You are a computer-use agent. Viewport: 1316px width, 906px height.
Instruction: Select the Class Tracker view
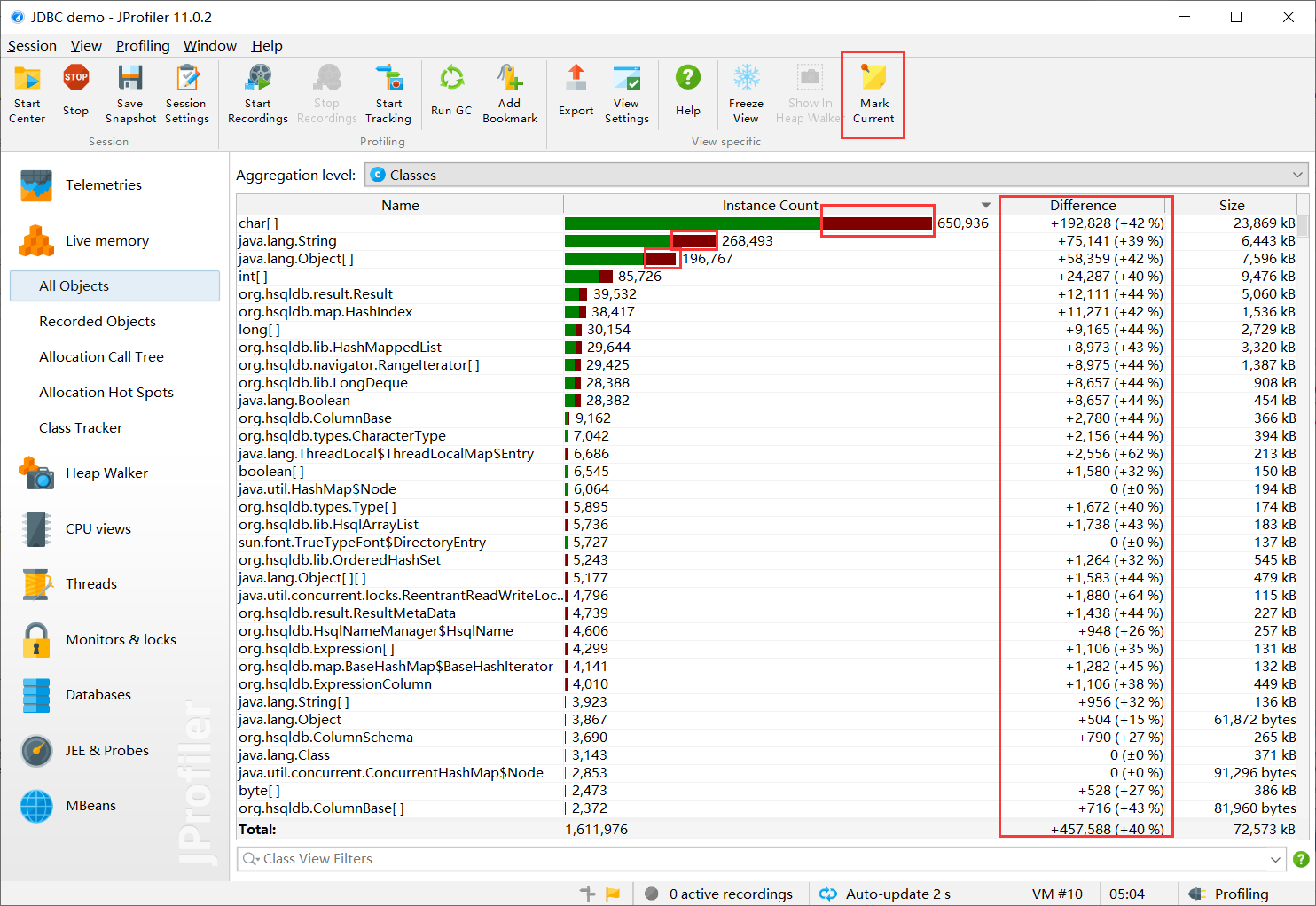(81, 427)
